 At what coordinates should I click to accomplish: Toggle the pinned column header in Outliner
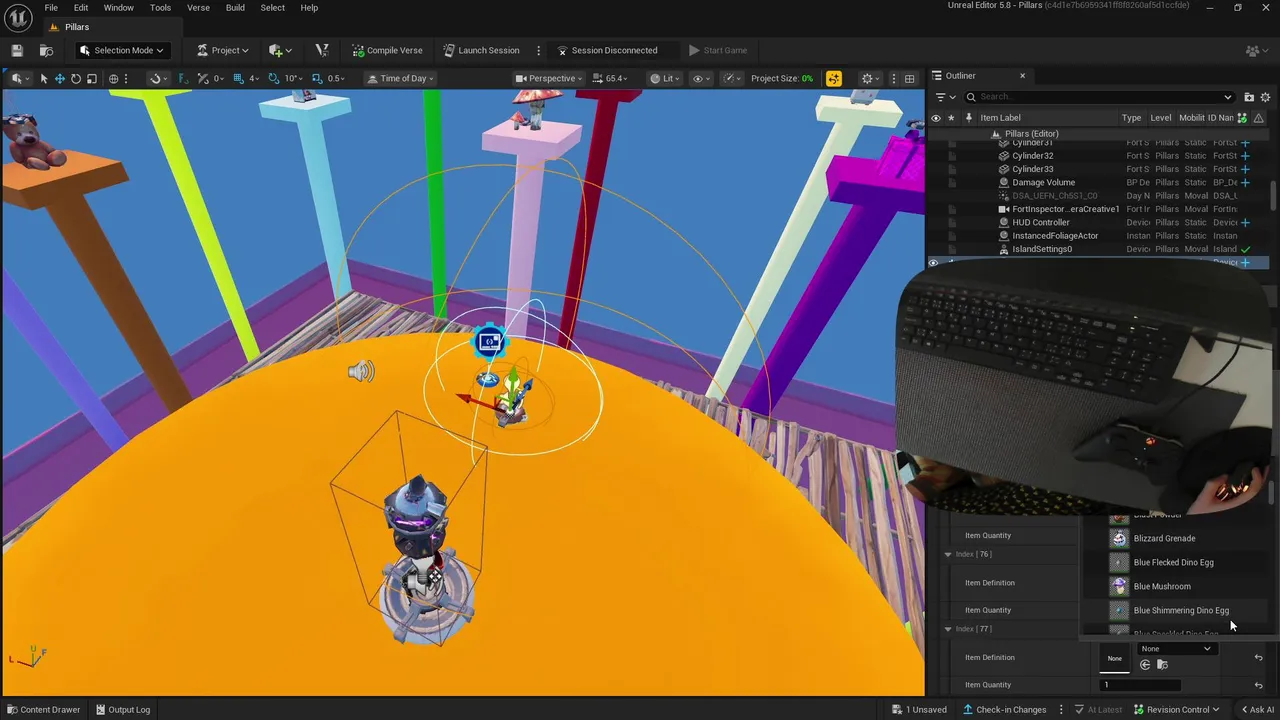(x=967, y=118)
